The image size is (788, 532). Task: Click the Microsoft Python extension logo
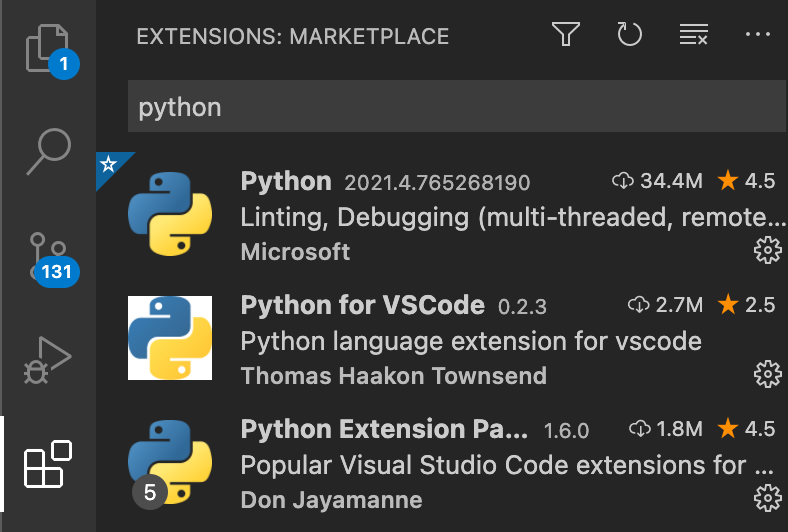pos(170,214)
